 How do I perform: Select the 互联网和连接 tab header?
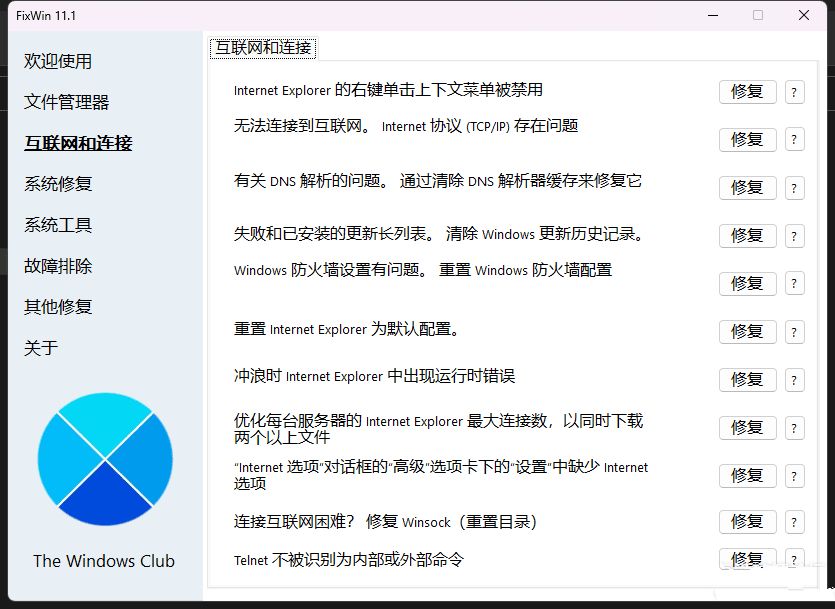click(263, 47)
